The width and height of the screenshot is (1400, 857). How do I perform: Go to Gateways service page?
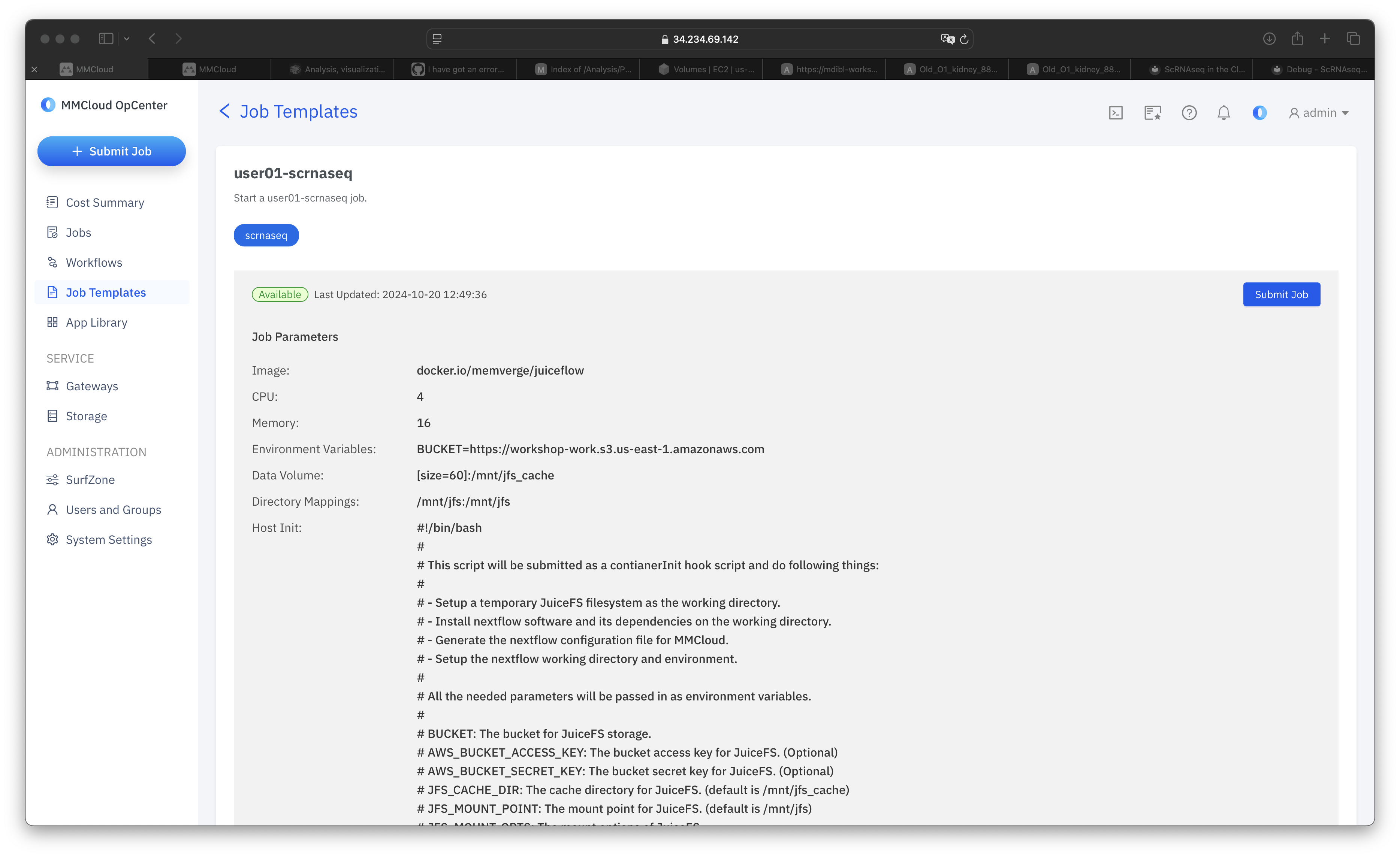[x=91, y=386]
